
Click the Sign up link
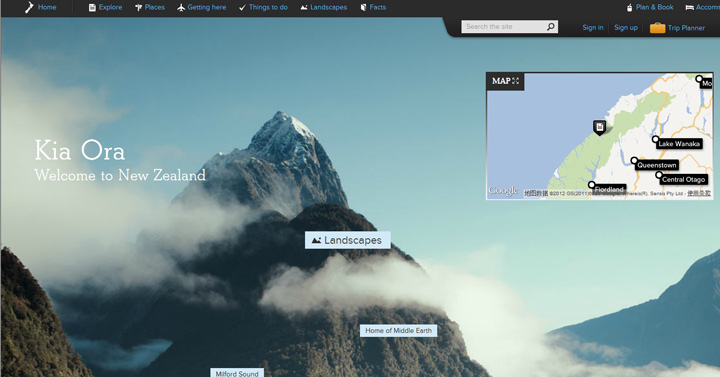click(626, 28)
